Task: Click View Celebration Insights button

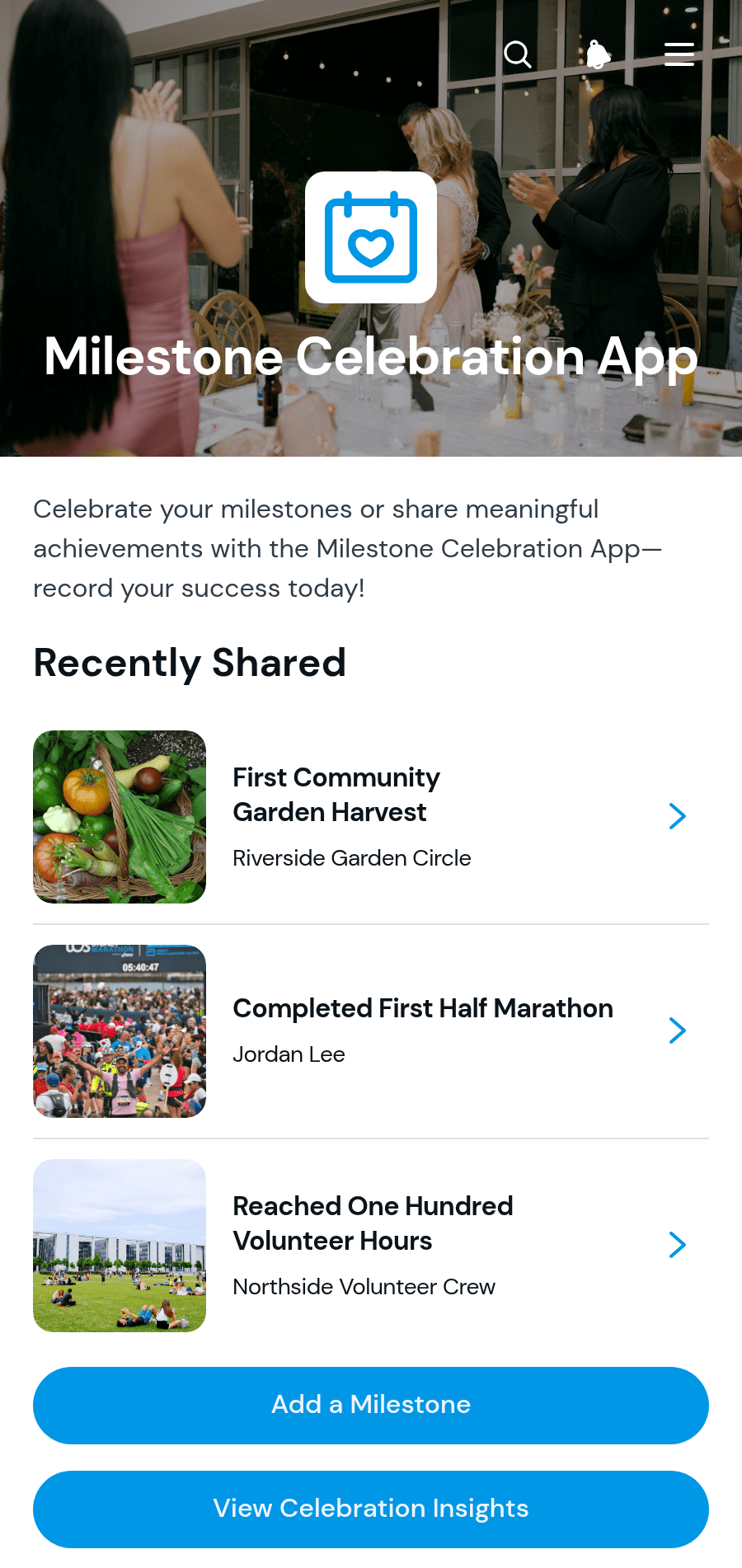Action: (371, 1509)
